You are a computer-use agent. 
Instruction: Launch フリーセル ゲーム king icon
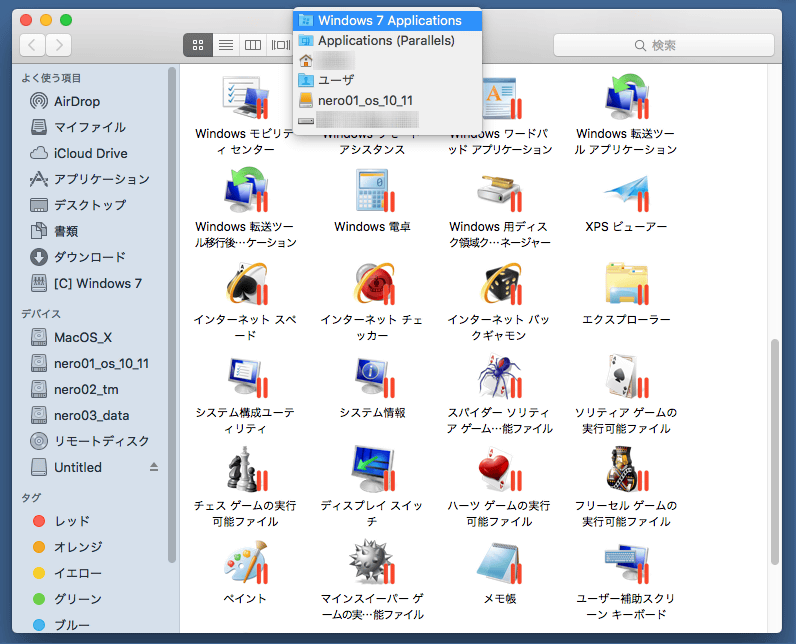coord(626,469)
